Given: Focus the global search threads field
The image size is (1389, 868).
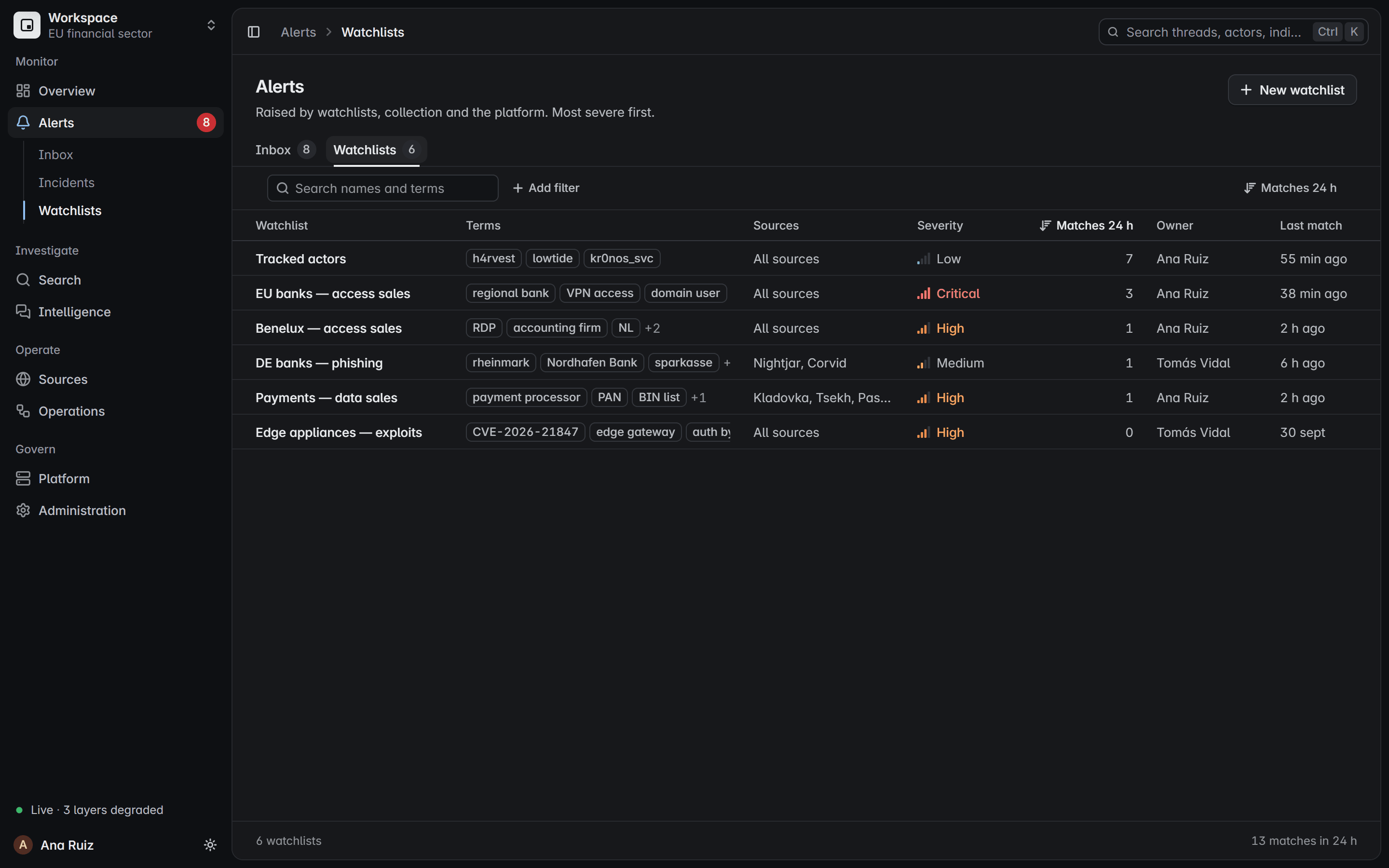Looking at the screenshot, I should 1233,32.
